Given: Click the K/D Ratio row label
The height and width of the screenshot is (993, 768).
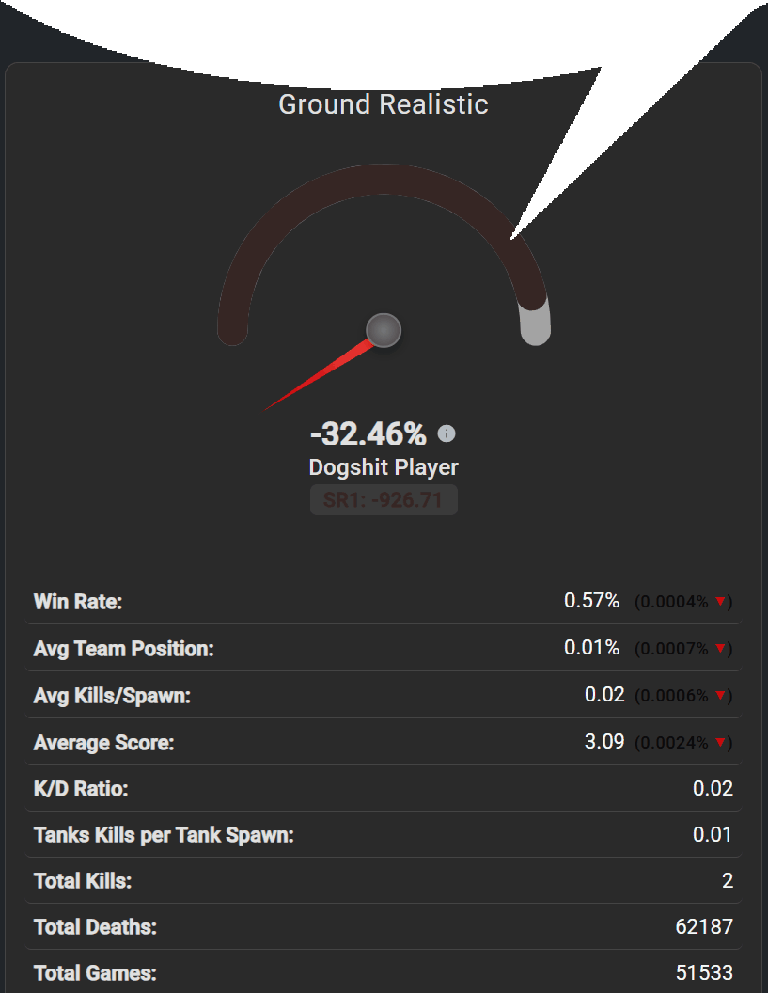Looking at the screenshot, I should click(81, 789).
